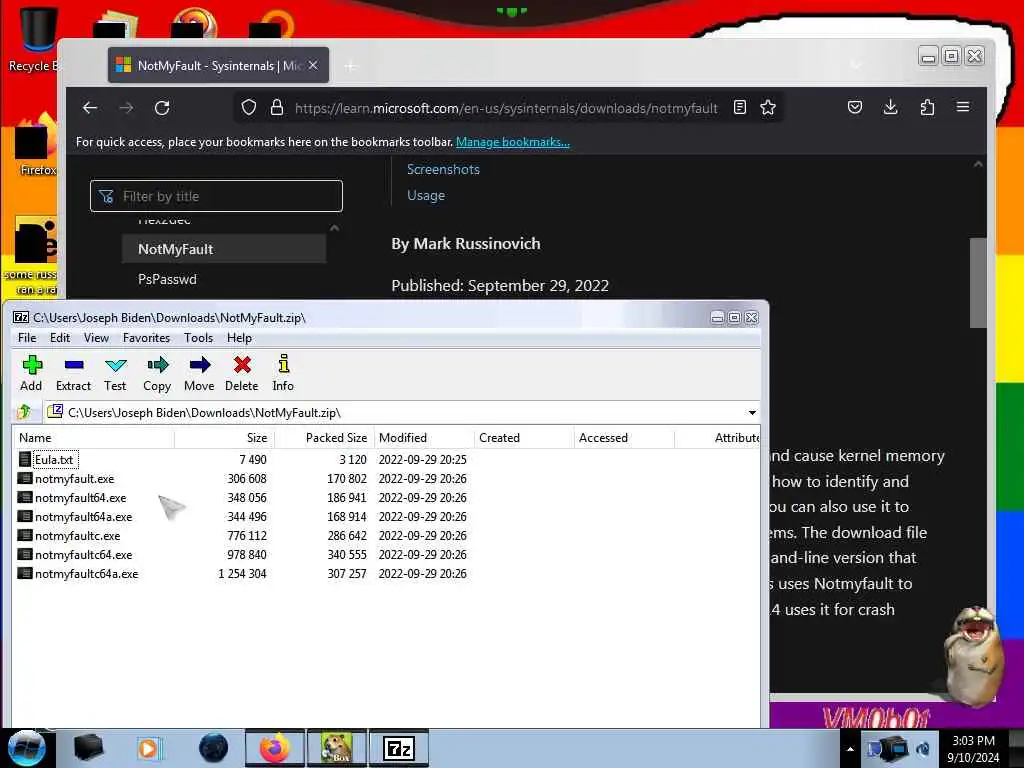Open the Pocket save icon

[855, 107]
